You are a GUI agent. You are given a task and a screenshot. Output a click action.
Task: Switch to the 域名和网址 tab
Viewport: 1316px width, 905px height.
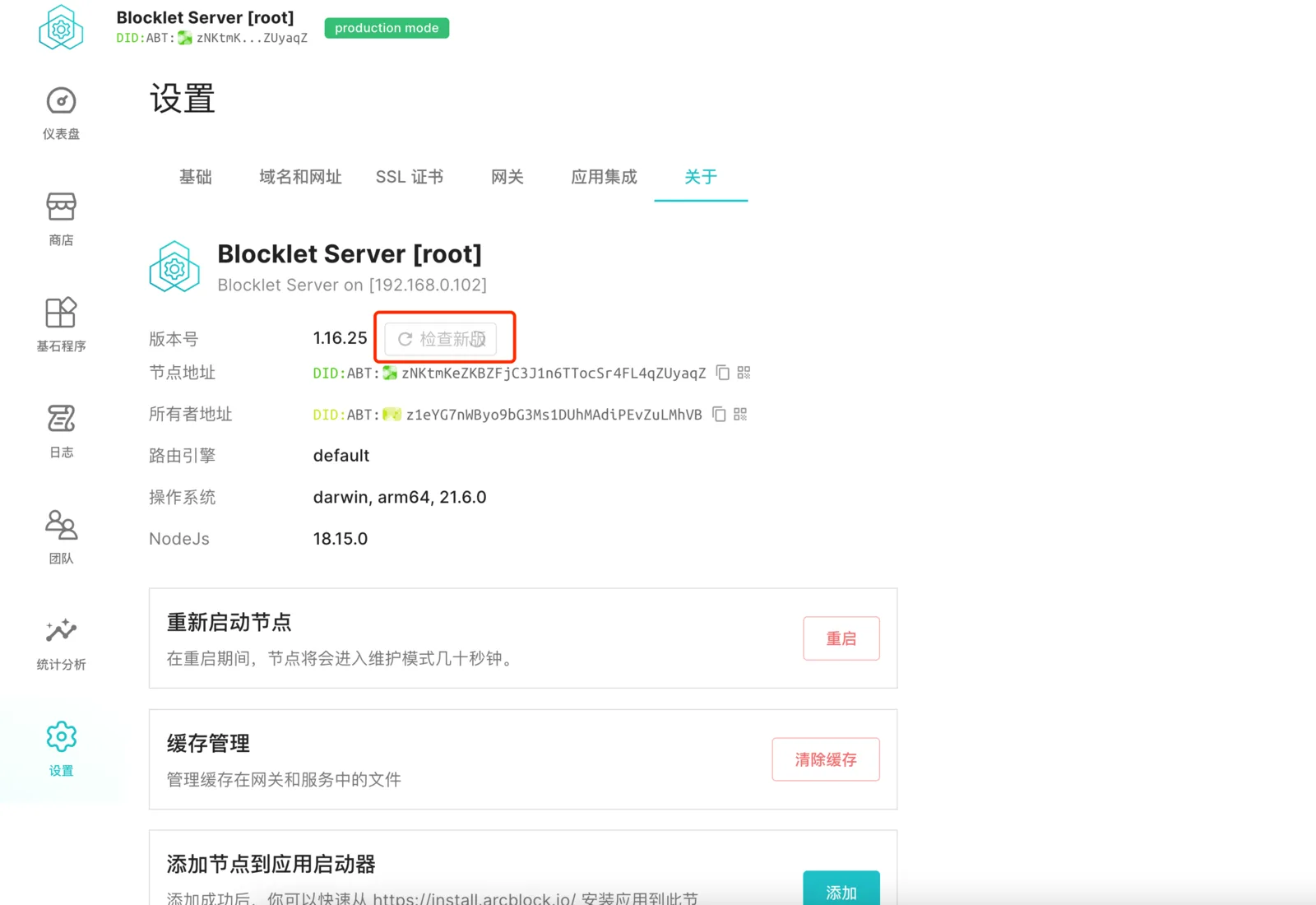[x=300, y=177]
